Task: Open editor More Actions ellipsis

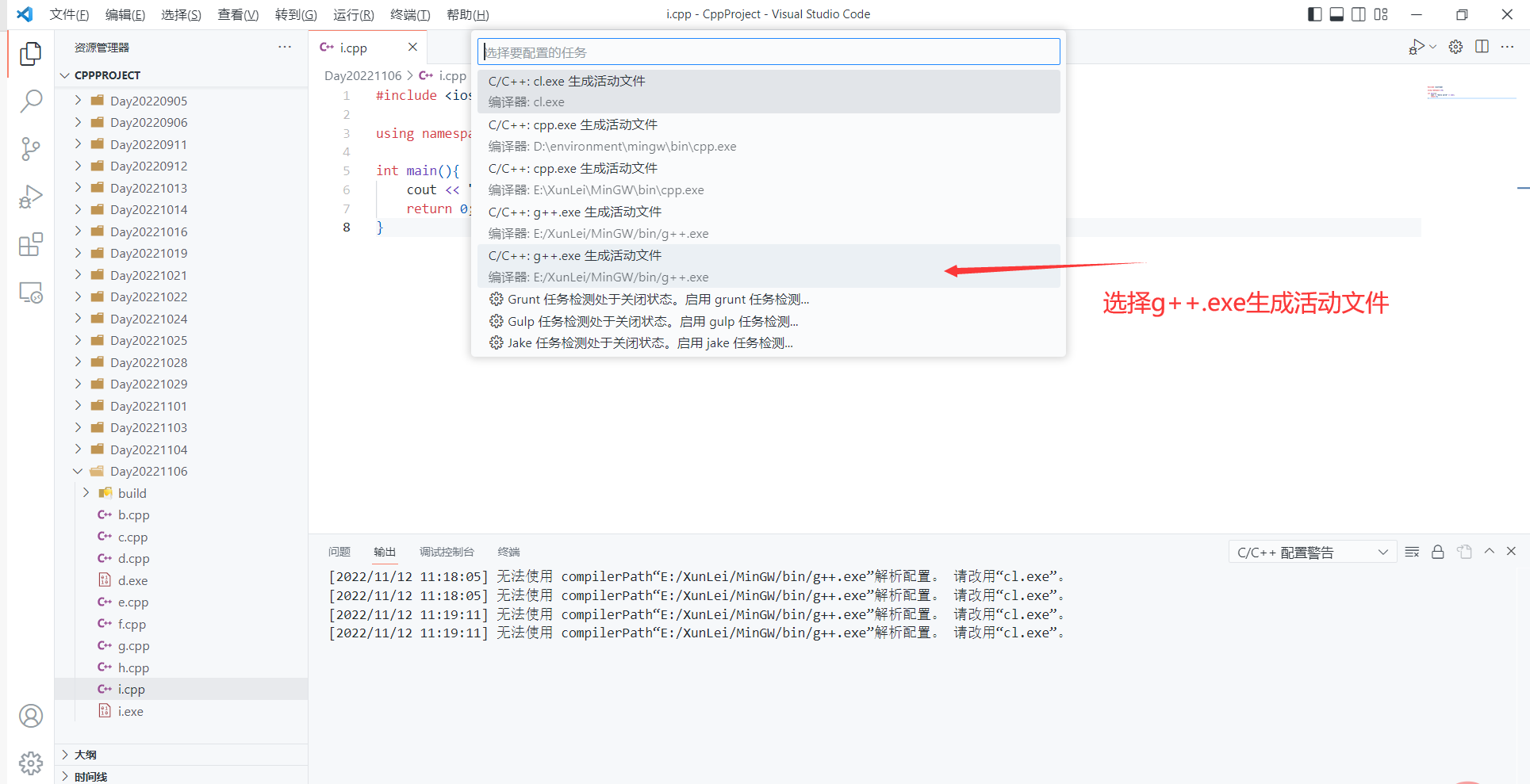Action: pos(1507,47)
